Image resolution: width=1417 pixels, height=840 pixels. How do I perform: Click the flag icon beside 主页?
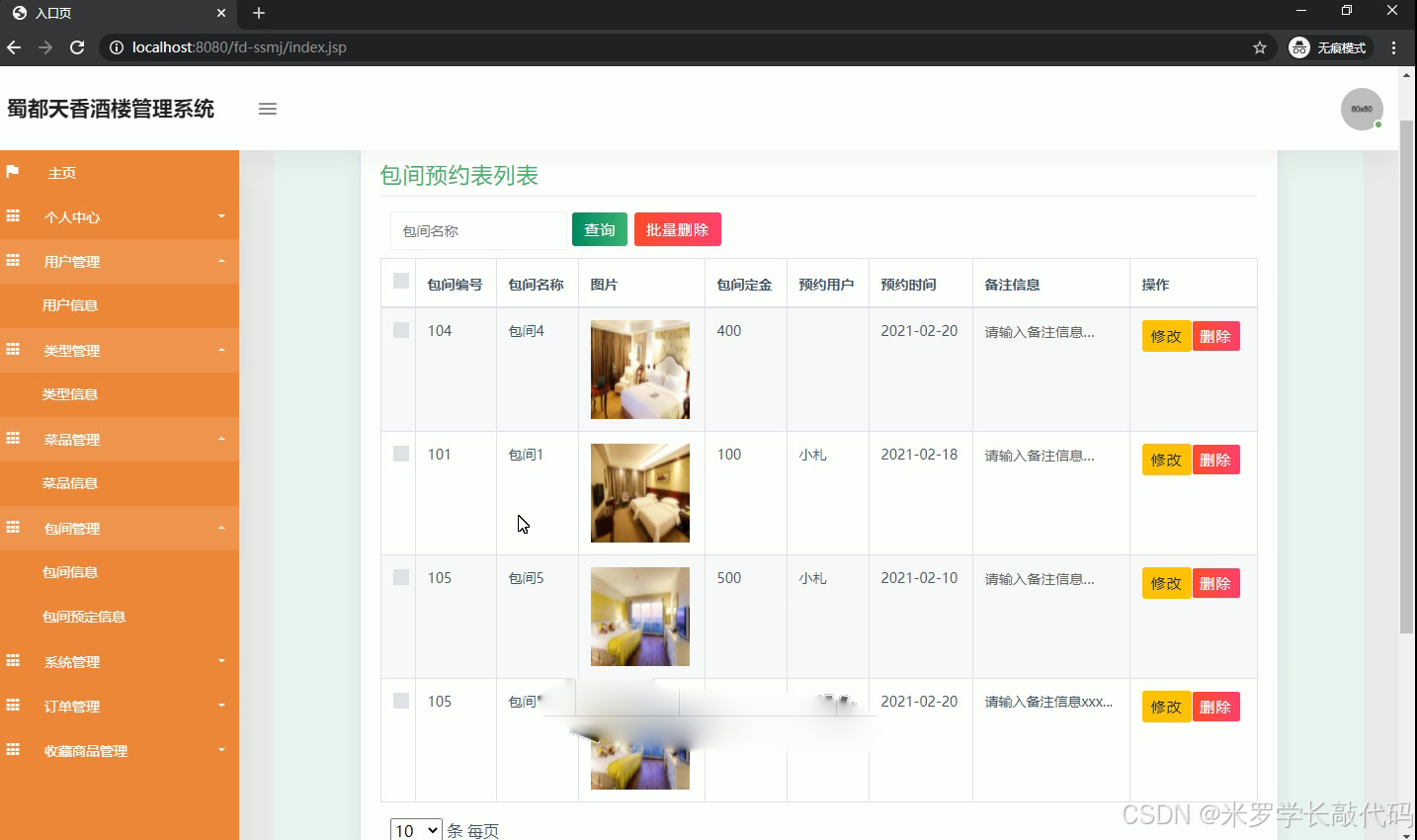pyautogui.click(x=13, y=172)
